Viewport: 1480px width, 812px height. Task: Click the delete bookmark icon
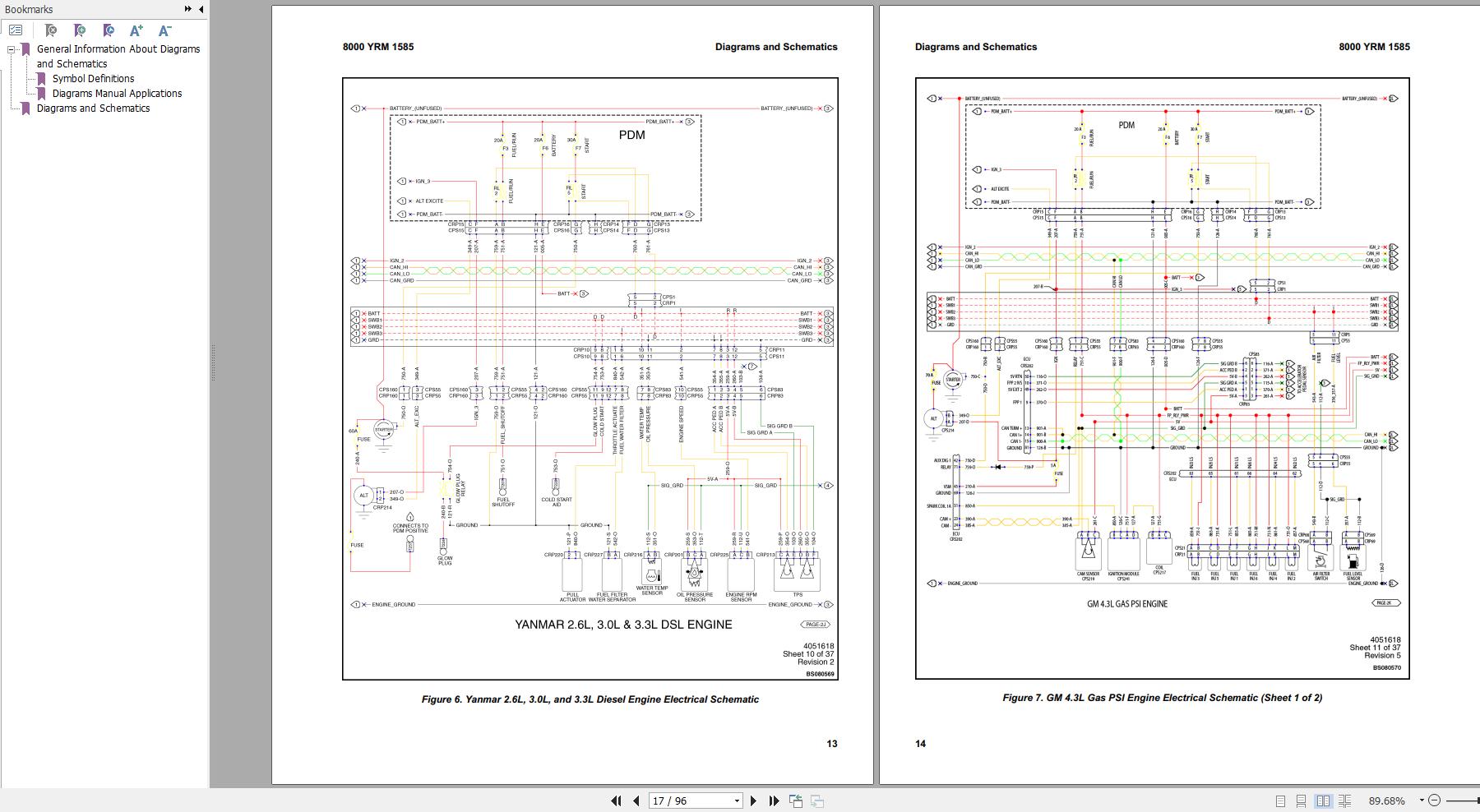coord(51,30)
